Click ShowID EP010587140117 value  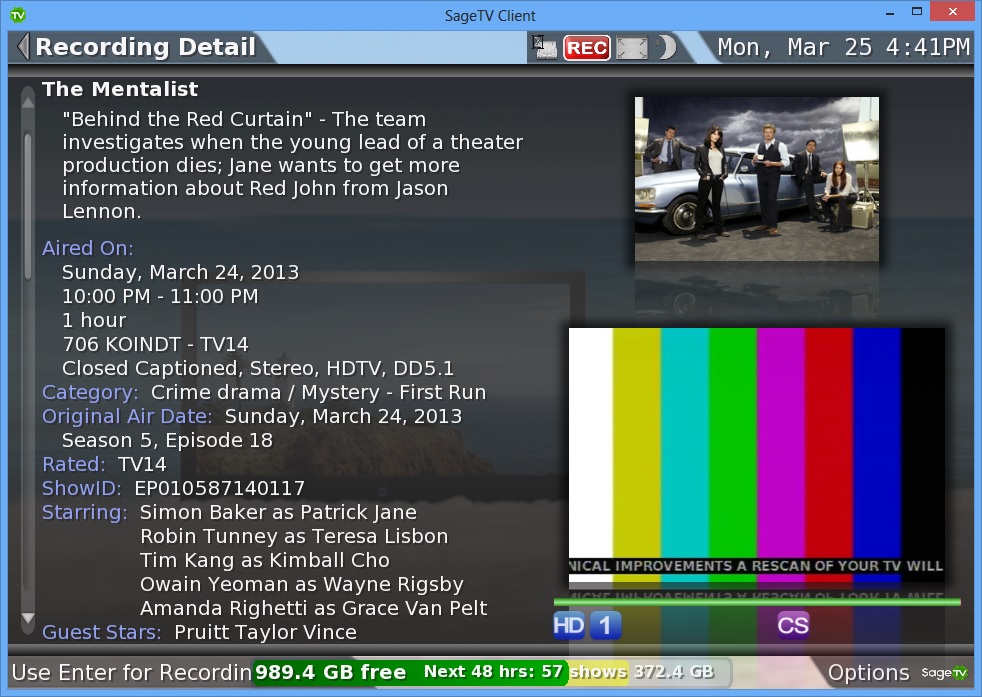tap(220, 488)
